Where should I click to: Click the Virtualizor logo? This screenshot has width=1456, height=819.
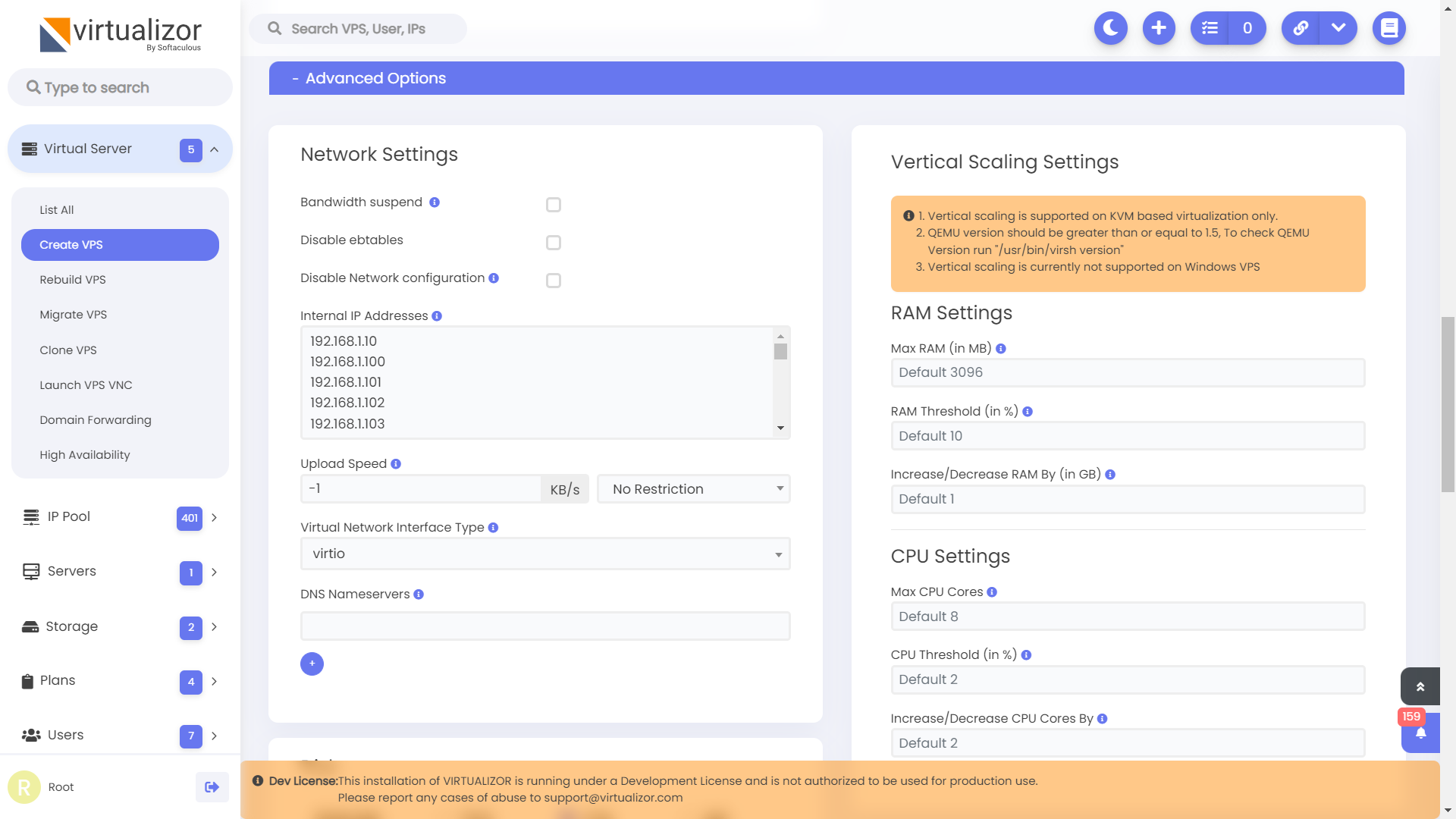(121, 34)
